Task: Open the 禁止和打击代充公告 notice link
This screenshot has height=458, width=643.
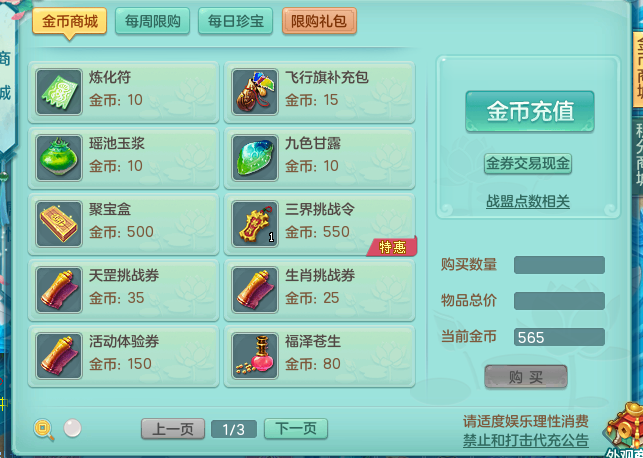Action: (x=526, y=441)
